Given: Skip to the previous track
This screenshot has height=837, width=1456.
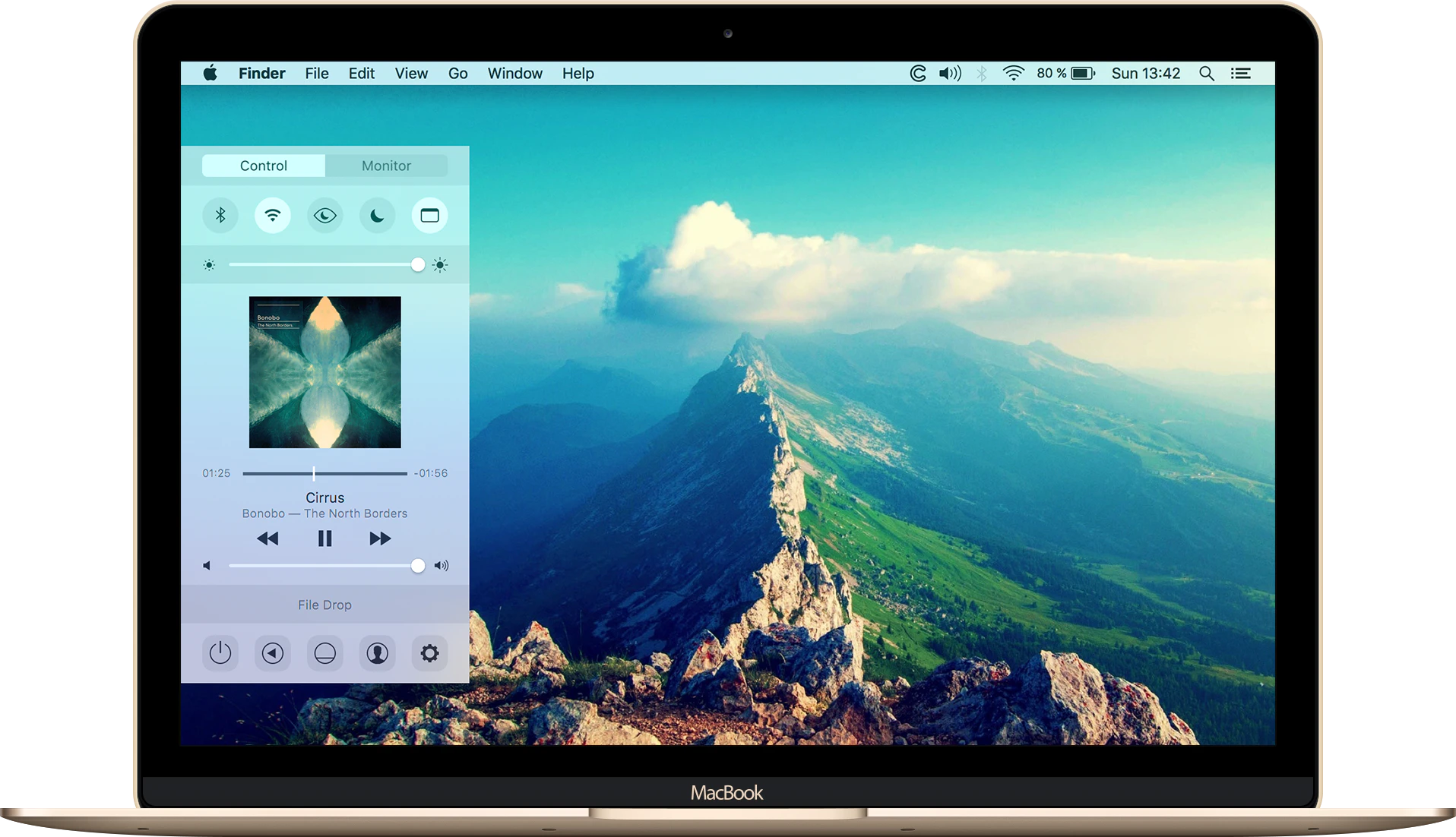Looking at the screenshot, I should [267, 539].
